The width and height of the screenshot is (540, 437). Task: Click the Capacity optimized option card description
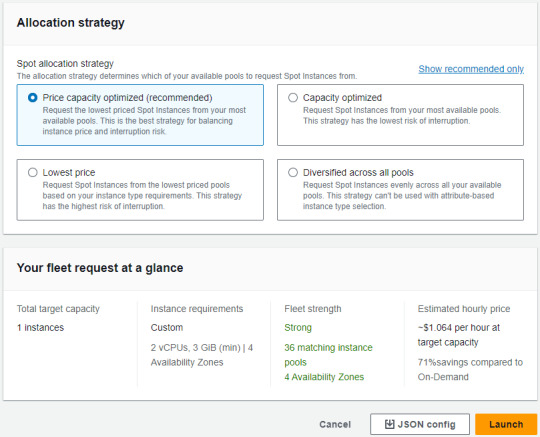(x=402, y=116)
